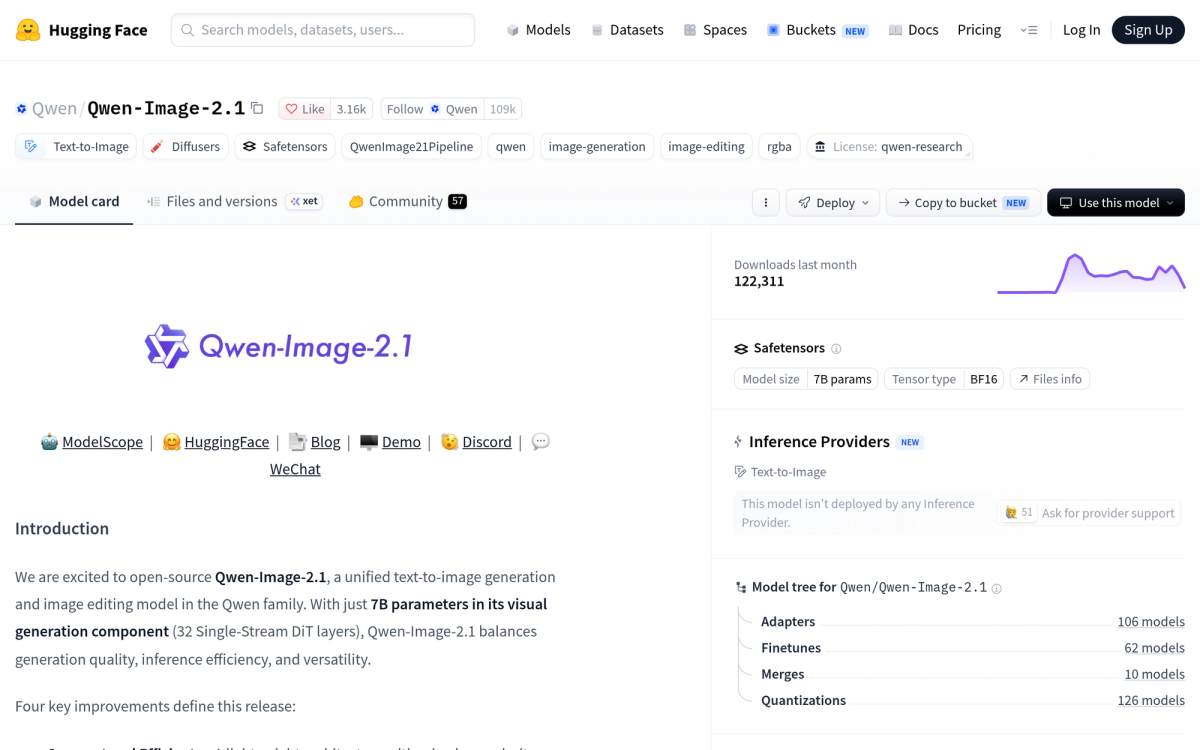
Task: Focus the search models input field
Action: coord(323,30)
